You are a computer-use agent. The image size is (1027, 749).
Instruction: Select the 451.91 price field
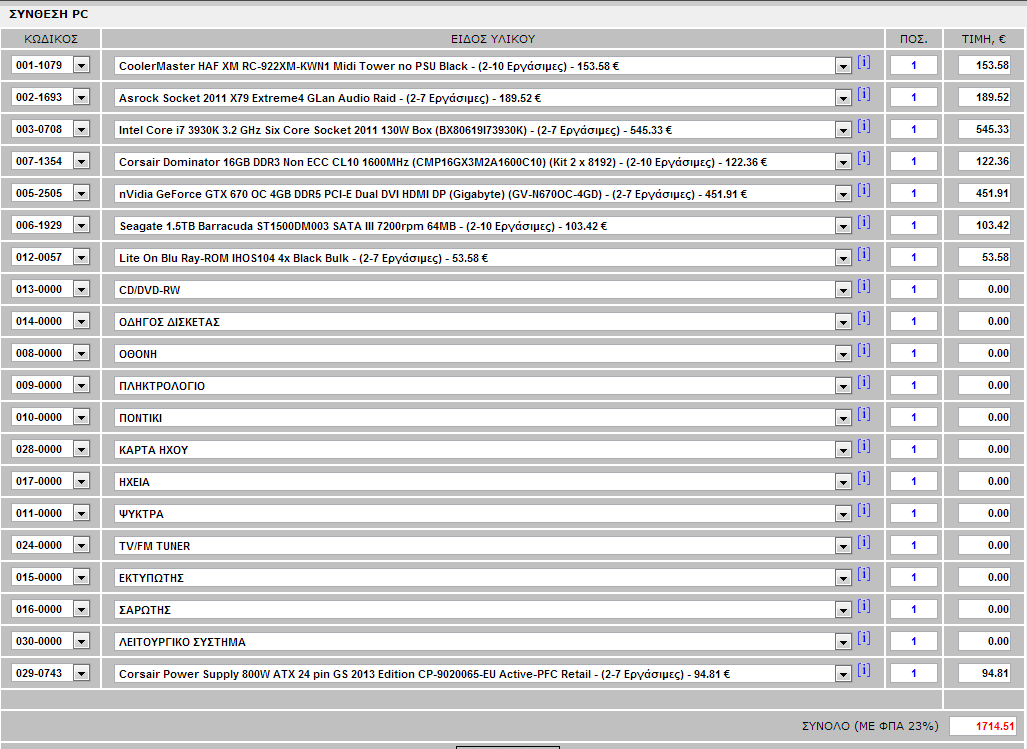pyautogui.click(x=984, y=193)
